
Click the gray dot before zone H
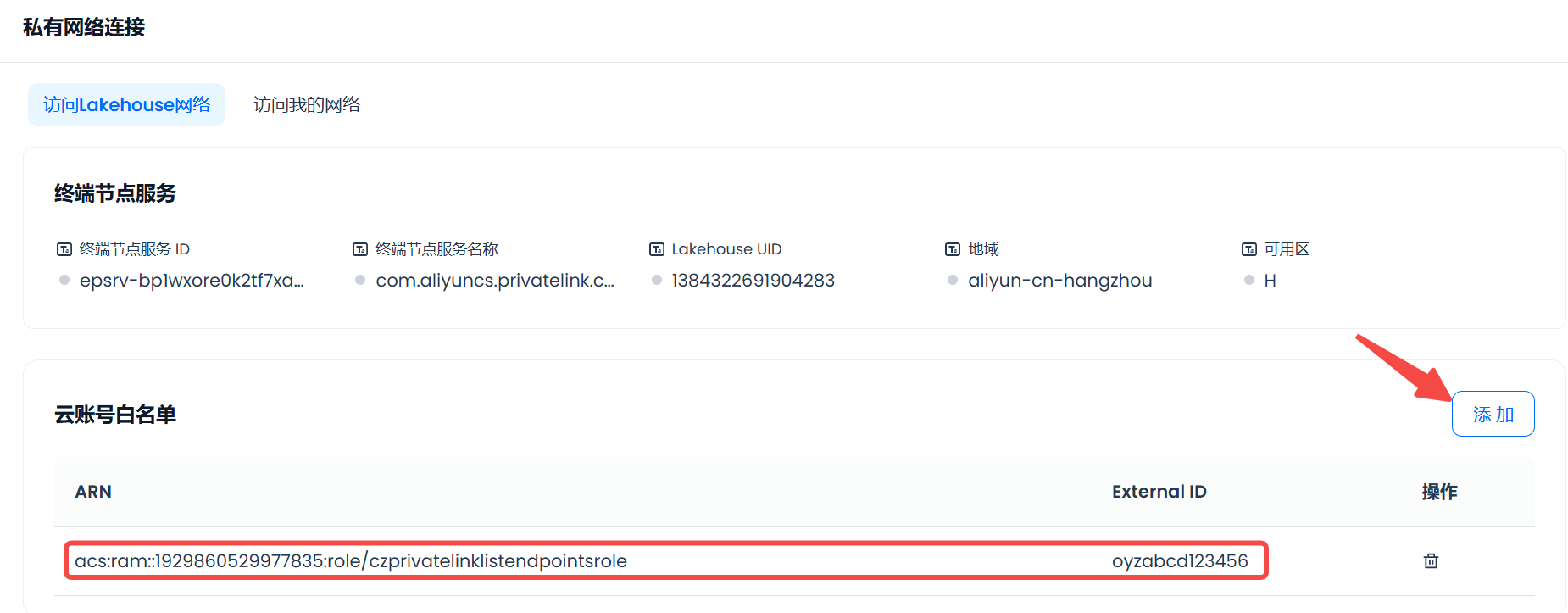click(x=1249, y=280)
